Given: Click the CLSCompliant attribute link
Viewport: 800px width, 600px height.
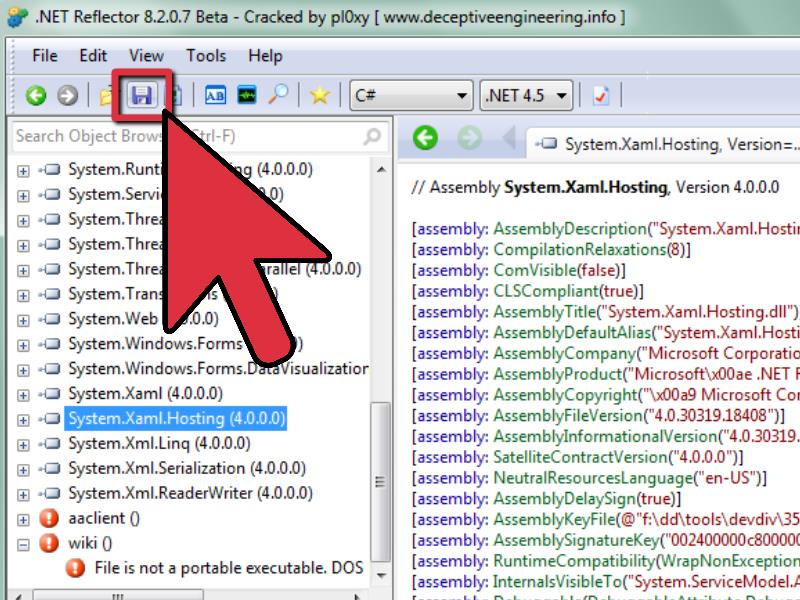Looking at the screenshot, I should pyautogui.click(x=546, y=291).
